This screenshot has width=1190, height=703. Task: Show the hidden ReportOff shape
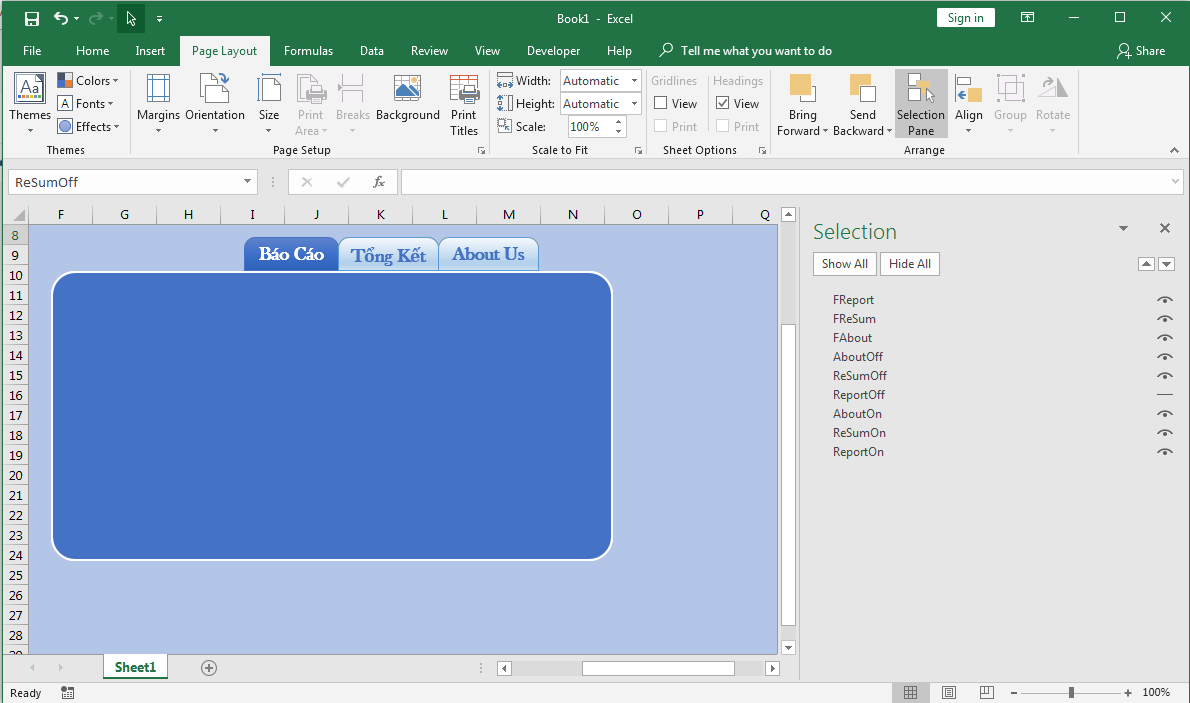coord(1164,395)
